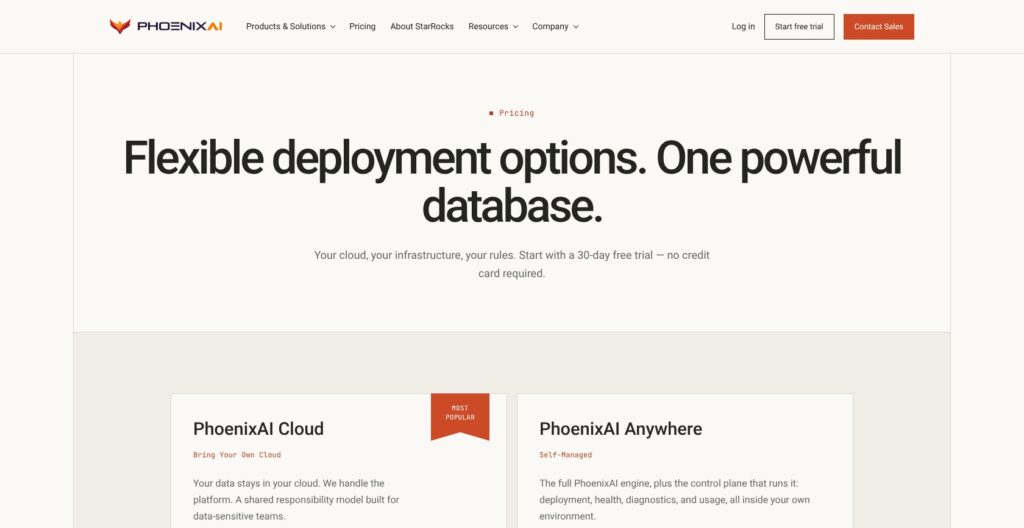Image resolution: width=1024 pixels, height=528 pixels.
Task: Click the PhoenixAI Cloud description paragraph
Action: pyautogui.click(x=296, y=500)
